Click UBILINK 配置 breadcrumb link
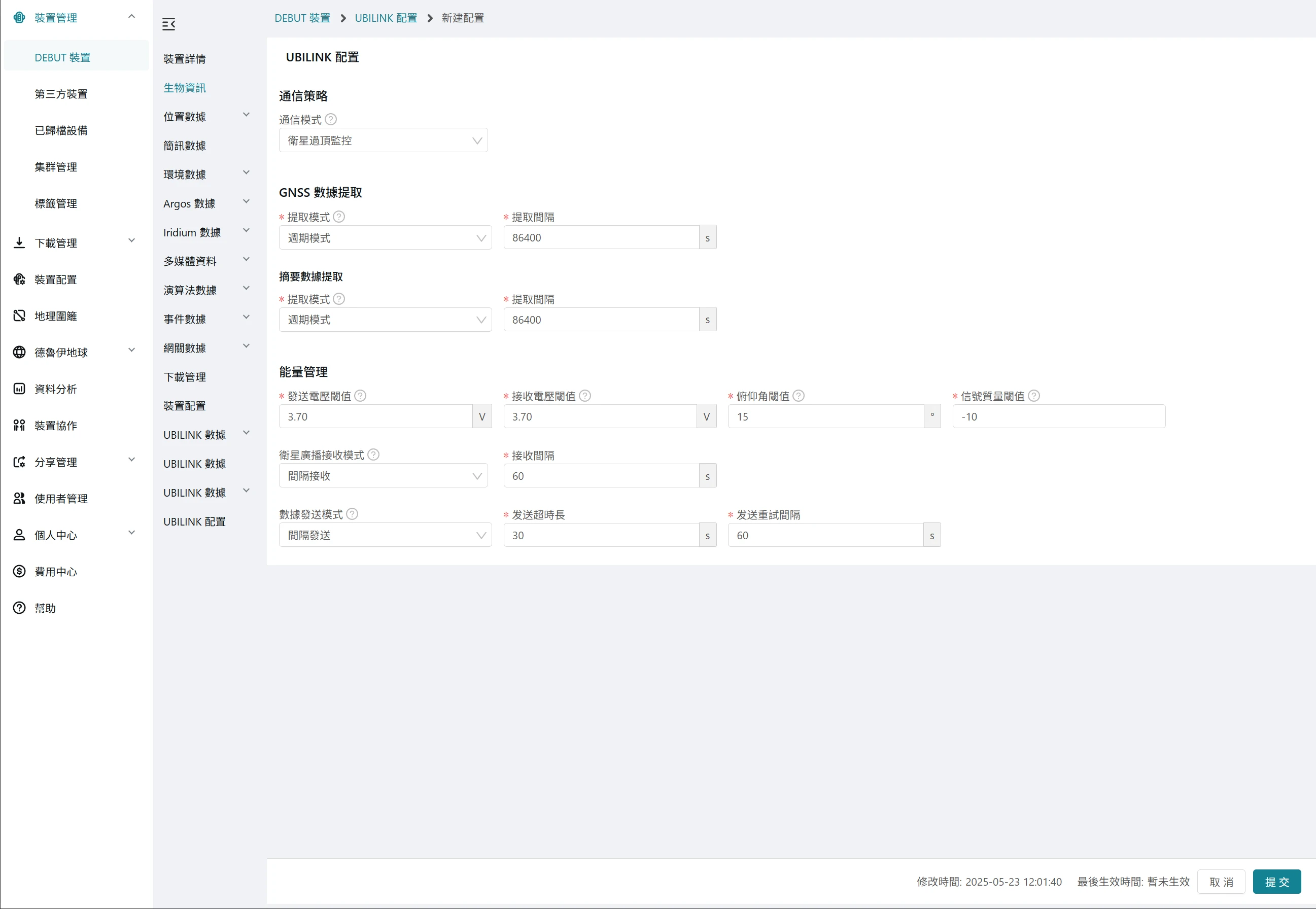1316x909 pixels. [x=386, y=18]
